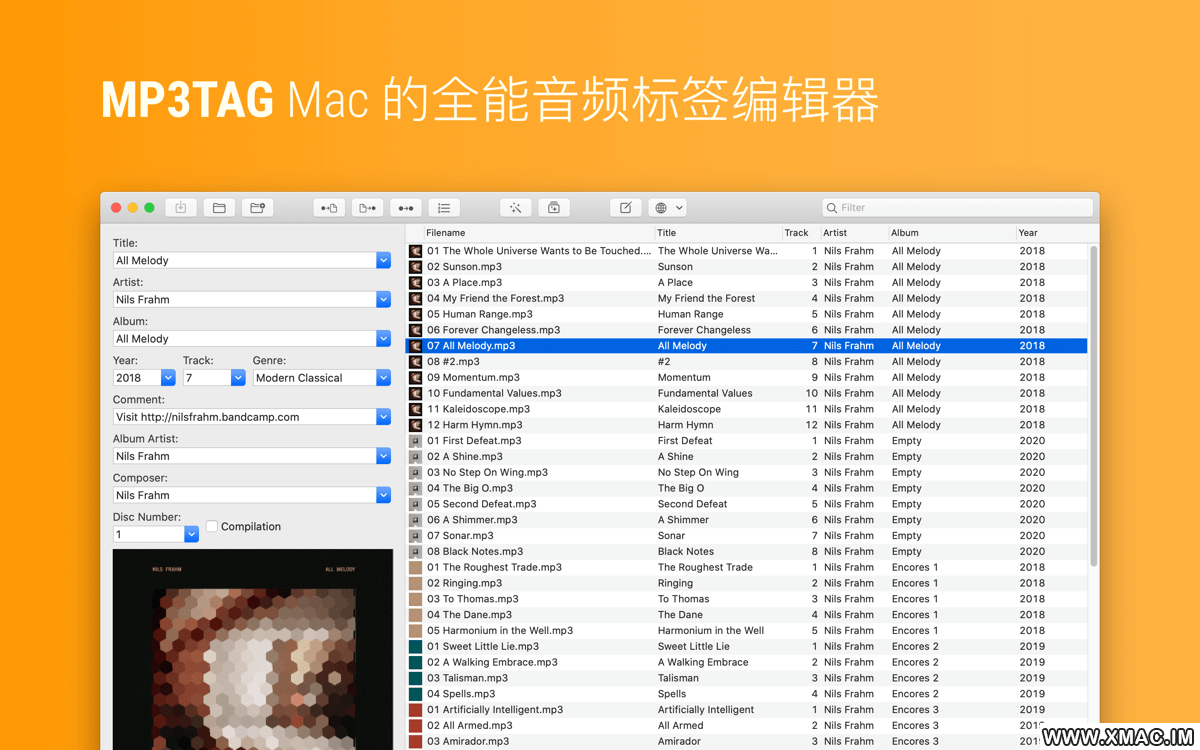Click the file list vertical scrollbar
Image resolution: width=1200 pixels, height=750 pixels.
(x=1093, y=405)
